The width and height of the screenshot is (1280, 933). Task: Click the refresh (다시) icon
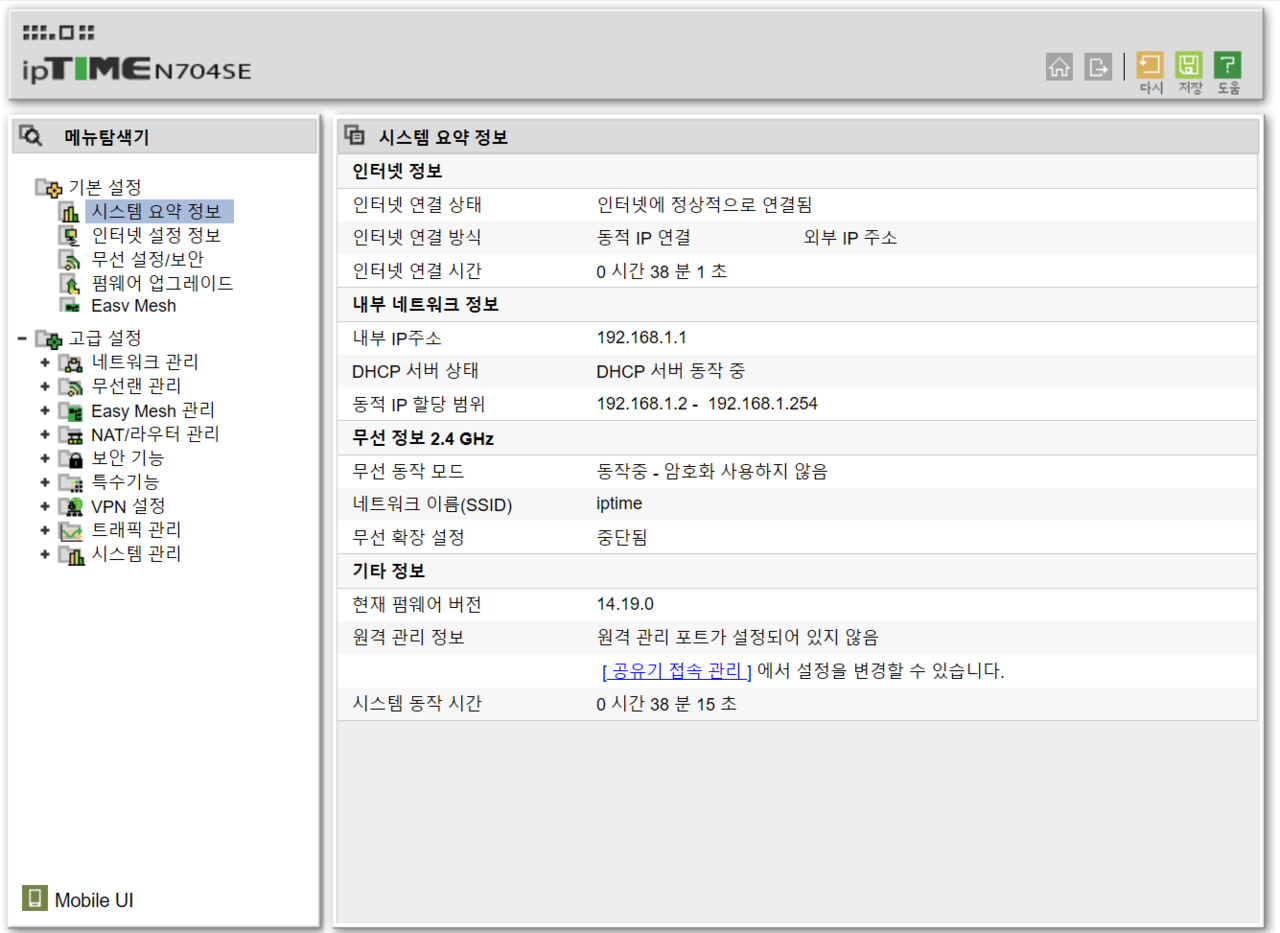coord(1150,67)
